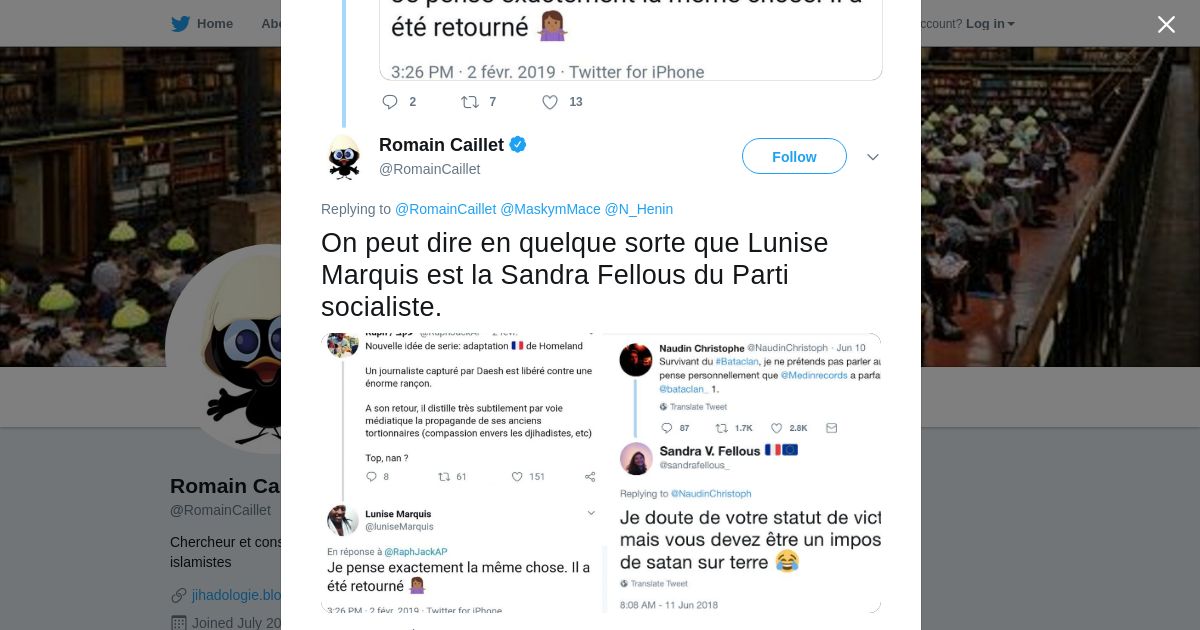Image resolution: width=1200 pixels, height=630 pixels.
Task: Open the @N_Henin mention link
Action: pos(638,209)
